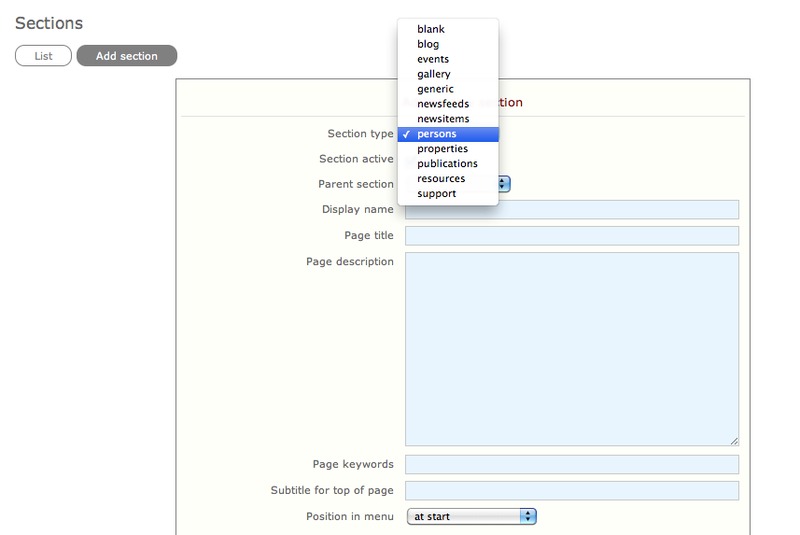Viewport: 800px width, 535px height.
Task: Pick 'events' in the dropdown list
Action: [x=433, y=59]
